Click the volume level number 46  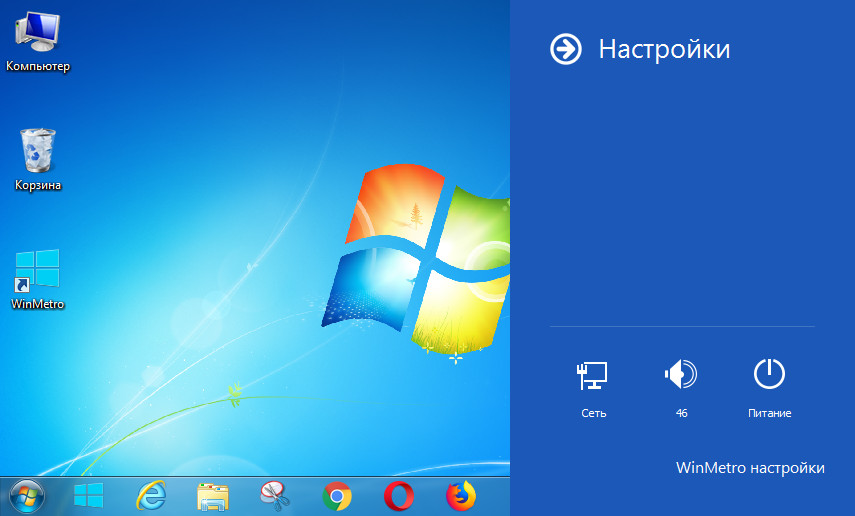(x=681, y=413)
